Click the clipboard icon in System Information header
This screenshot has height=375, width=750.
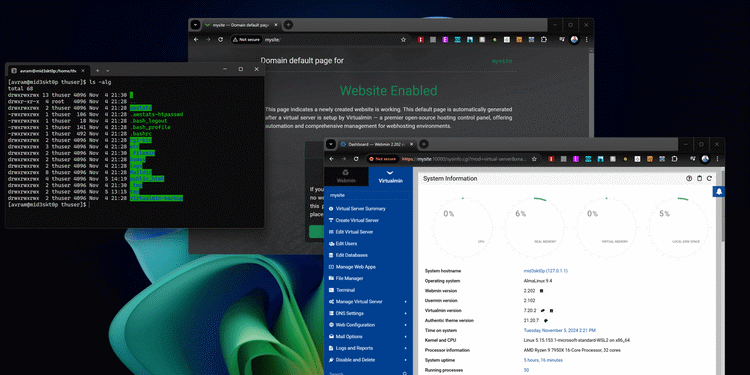(x=699, y=178)
